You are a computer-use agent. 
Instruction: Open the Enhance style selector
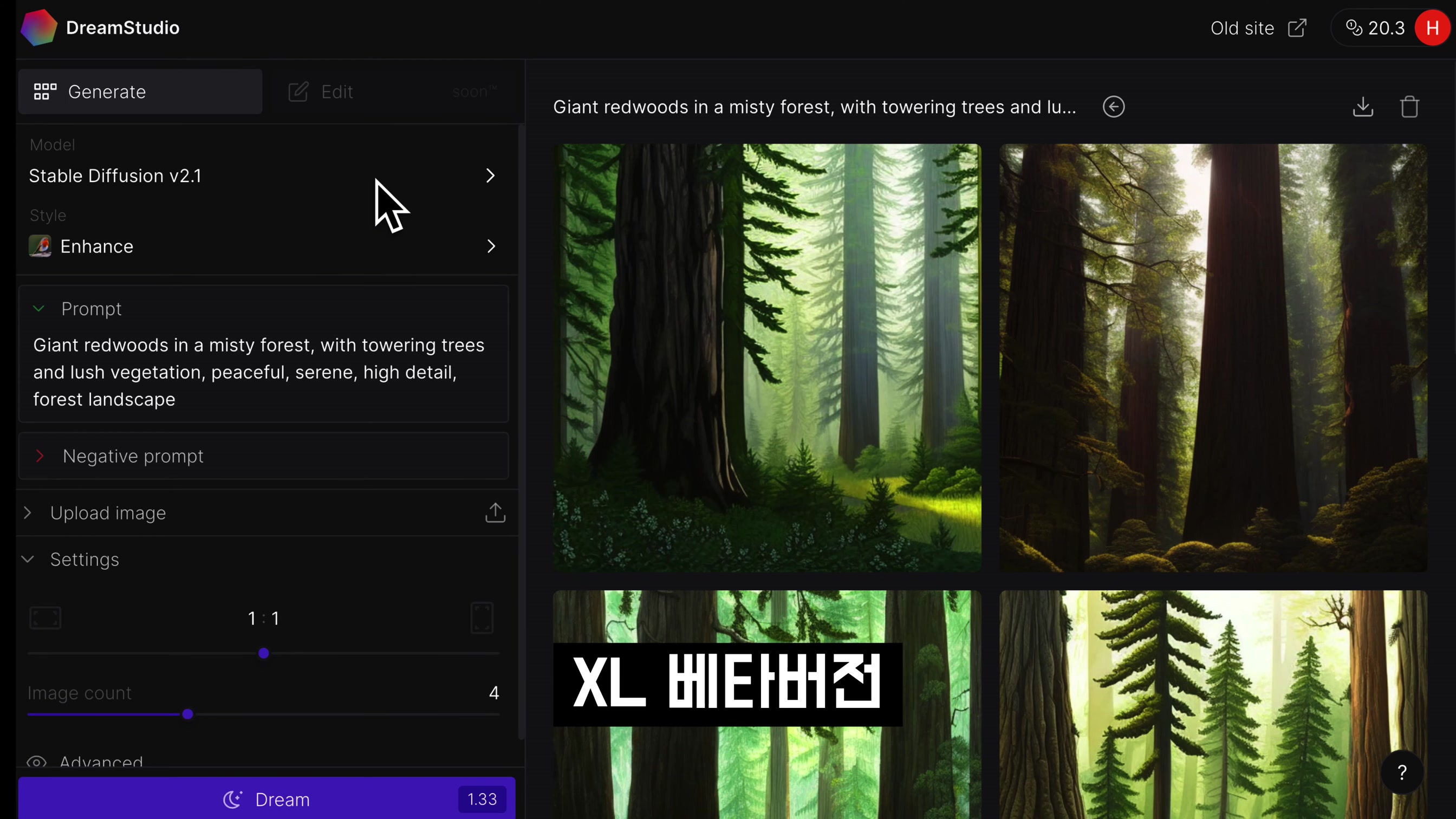click(x=263, y=246)
